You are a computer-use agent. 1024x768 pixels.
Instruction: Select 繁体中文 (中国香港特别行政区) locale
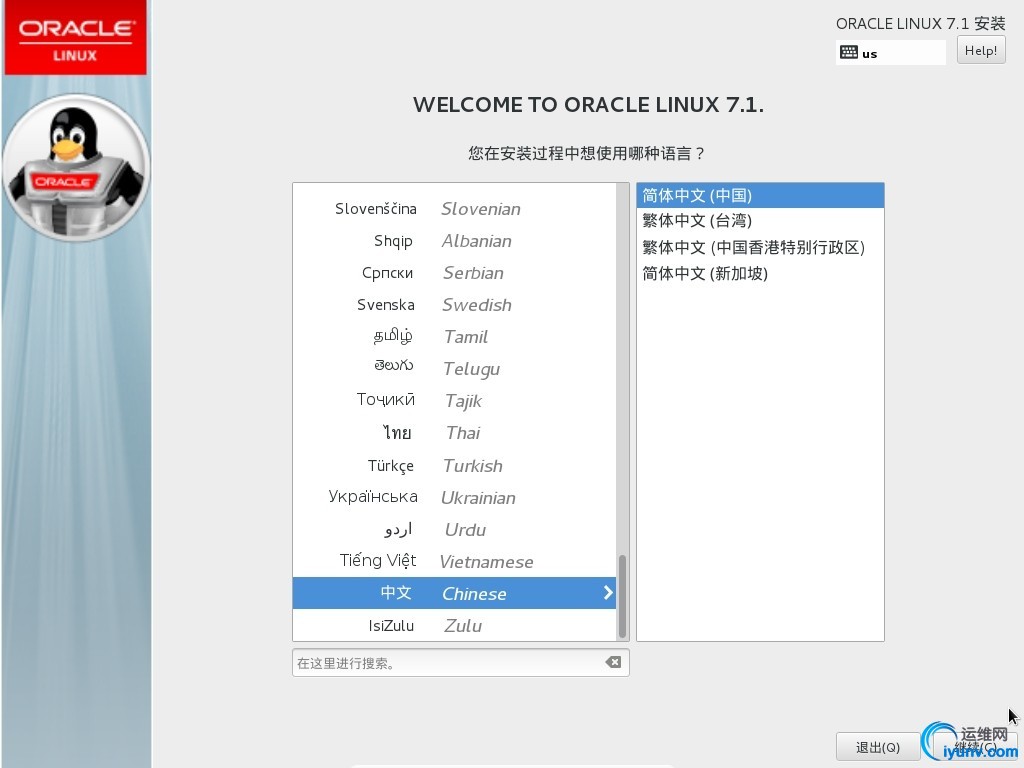point(760,248)
